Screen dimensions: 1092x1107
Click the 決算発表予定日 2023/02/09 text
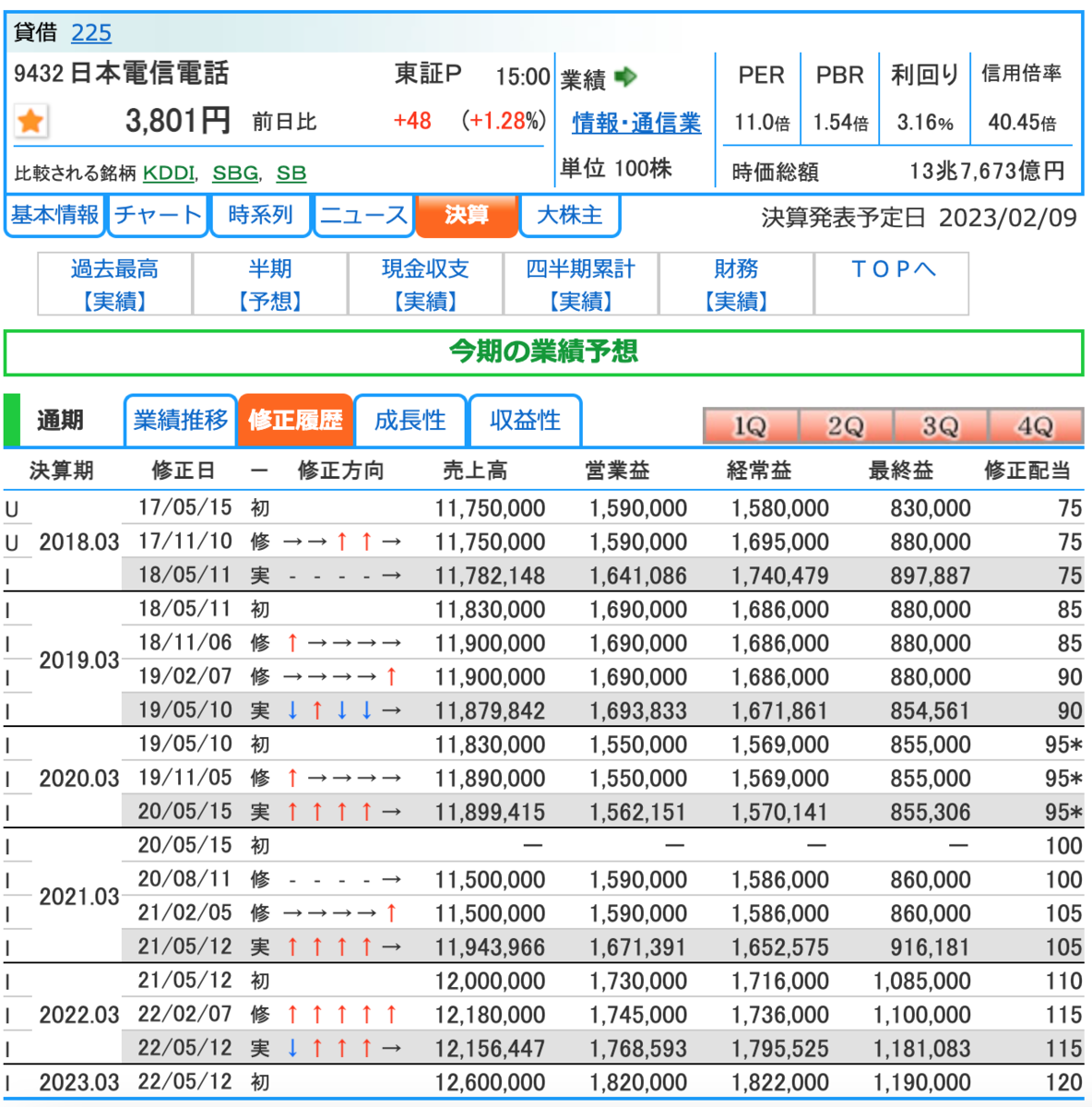click(920, 219)
